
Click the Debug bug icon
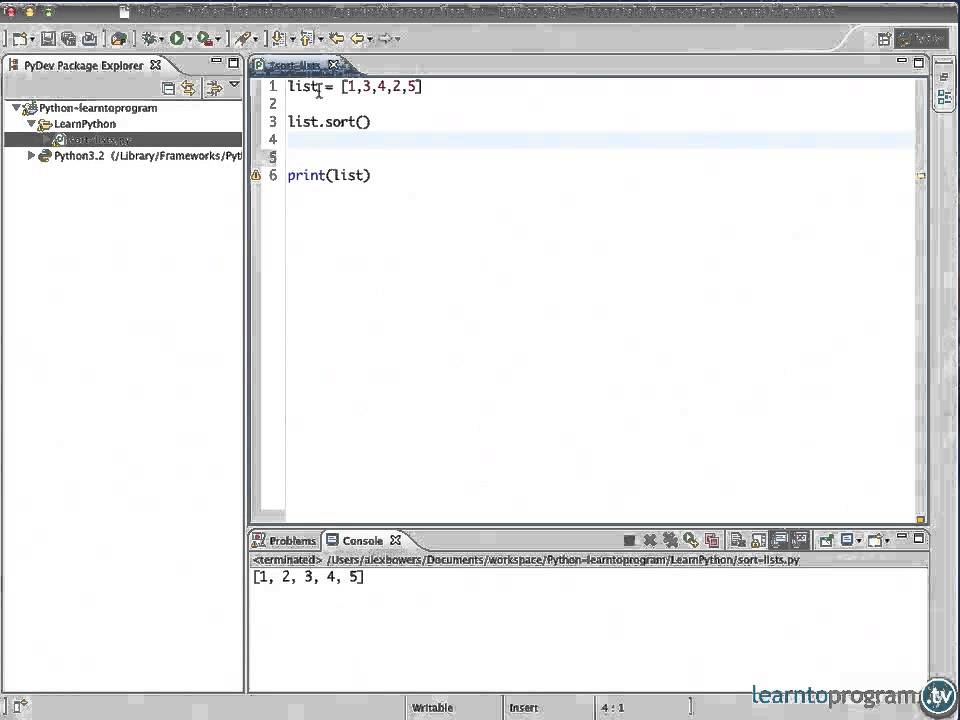149,39
